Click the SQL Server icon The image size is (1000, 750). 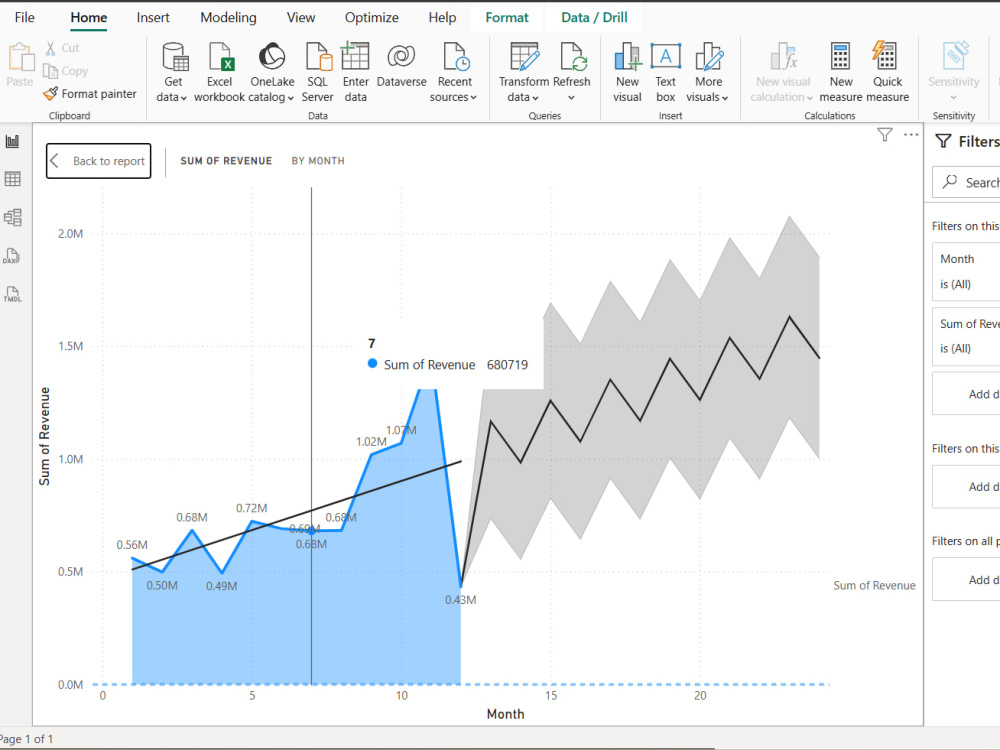pyautogui.click(x=318, y=56)
